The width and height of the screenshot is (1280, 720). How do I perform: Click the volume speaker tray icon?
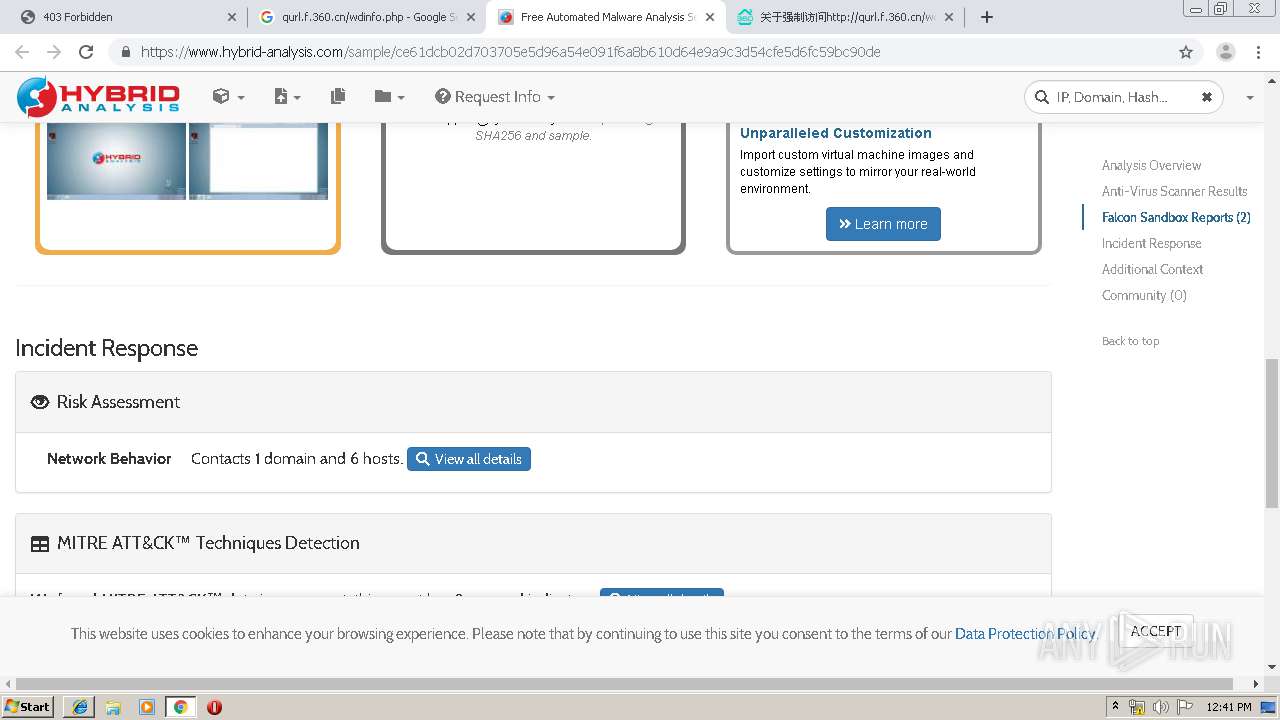[x=1161, y=707]
